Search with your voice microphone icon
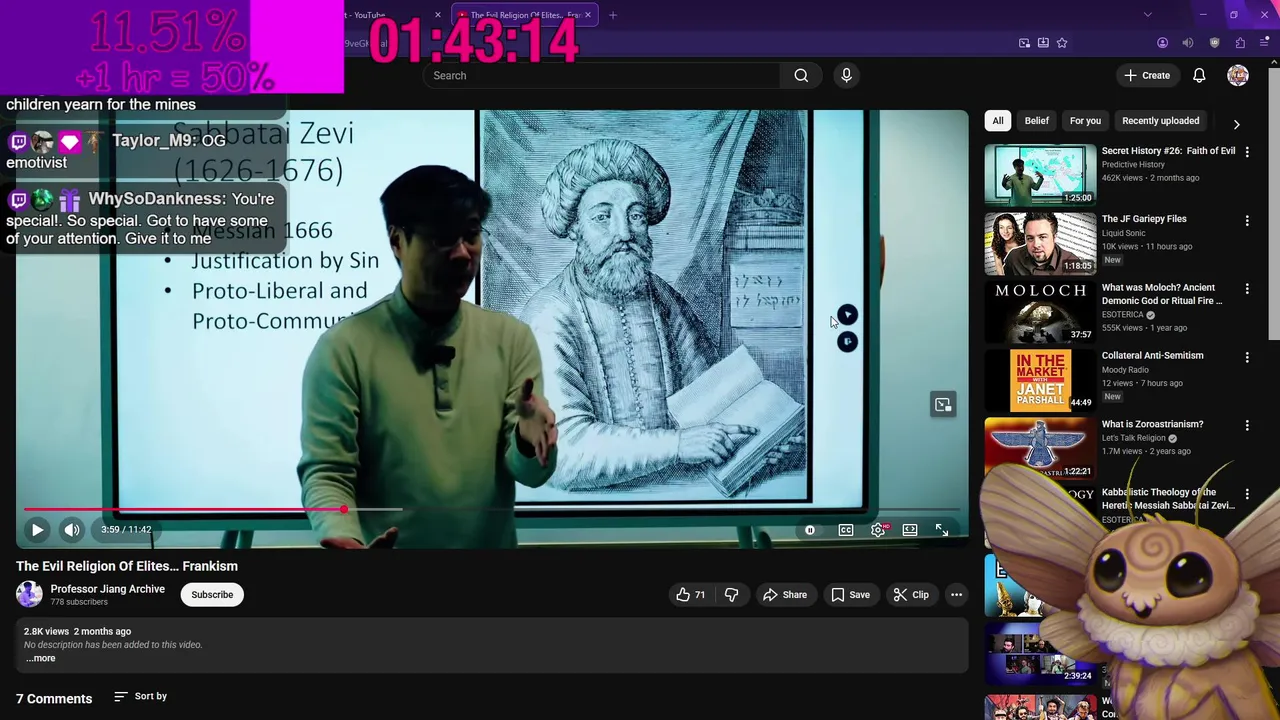 [x=846, y=75]
